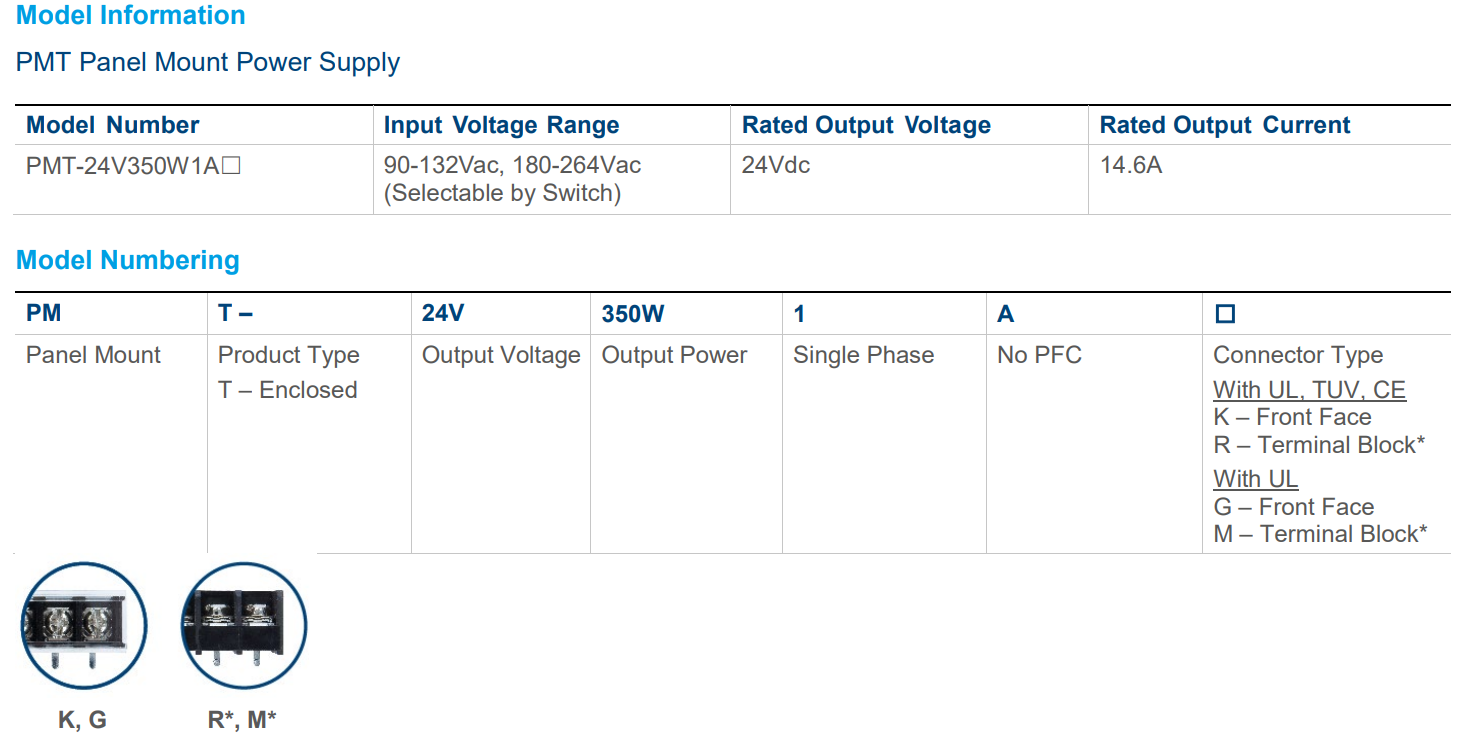The width and height of the screenshot is (1476, 738).
Task: Click the underlined 'With UL' text
Action: 1255,479
